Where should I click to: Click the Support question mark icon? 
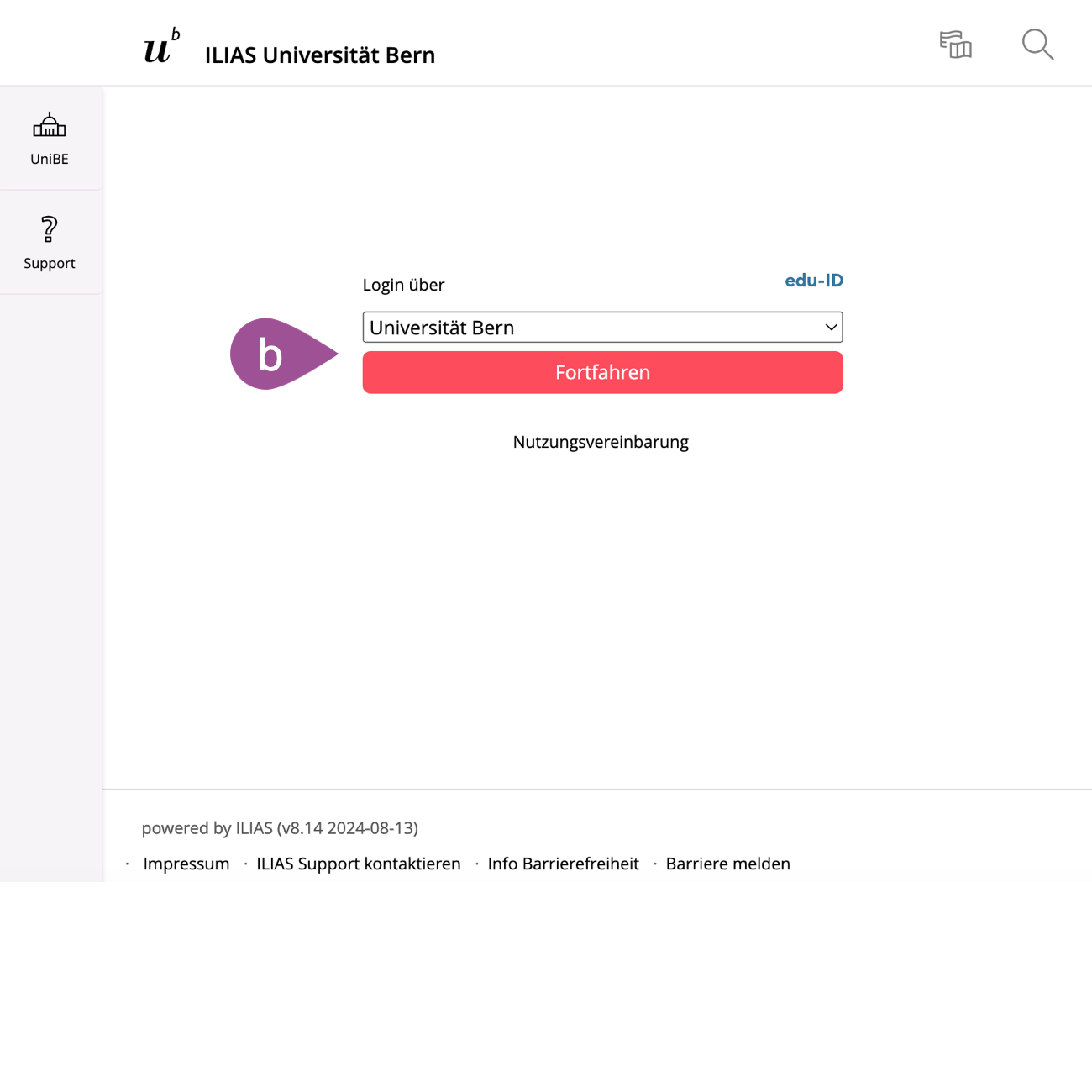pyautogui.click(x=50, y=229)
